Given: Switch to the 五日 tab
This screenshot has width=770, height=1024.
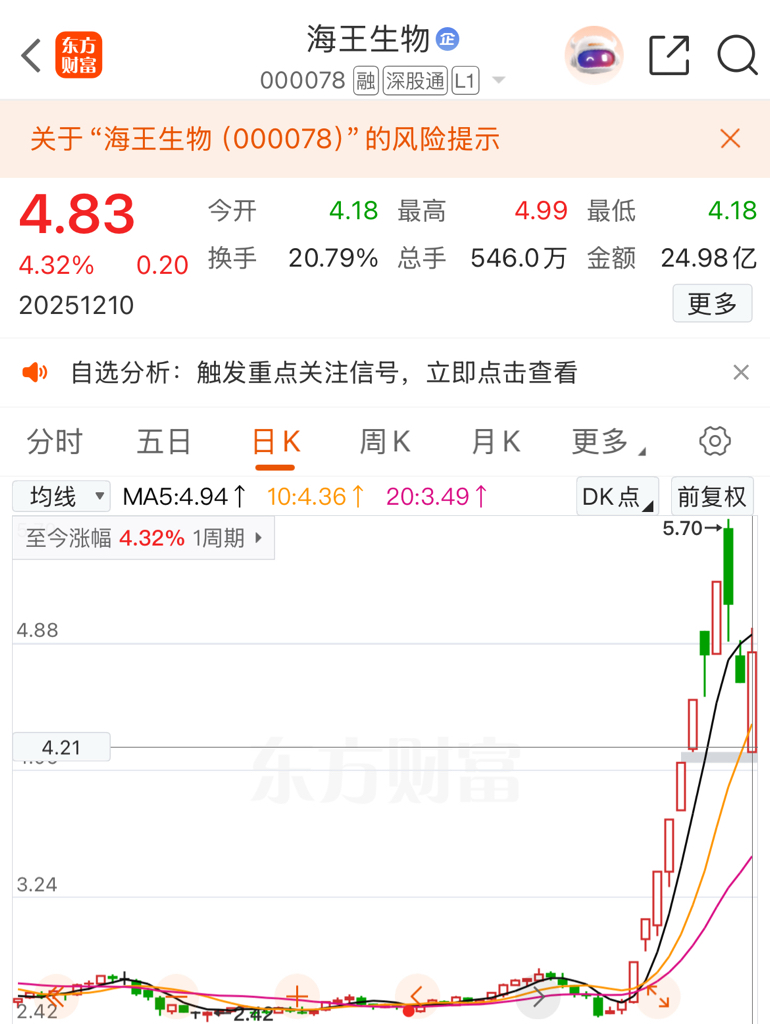Looking at the screenshot, I should pos(164,441).
